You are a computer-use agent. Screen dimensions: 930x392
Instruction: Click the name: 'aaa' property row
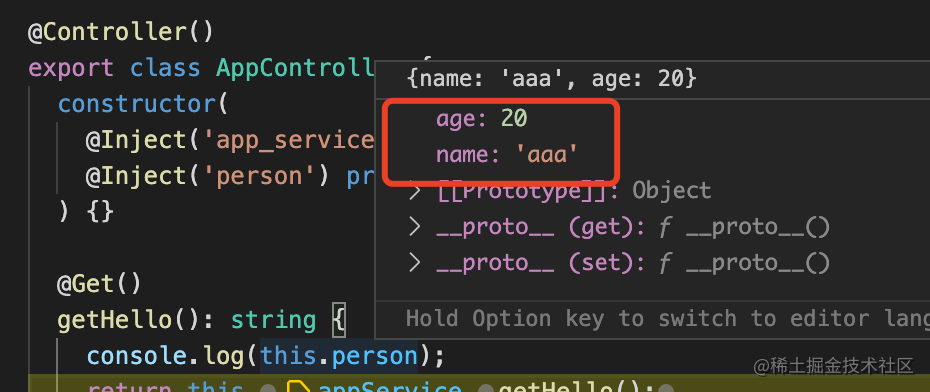pos(507,155)
